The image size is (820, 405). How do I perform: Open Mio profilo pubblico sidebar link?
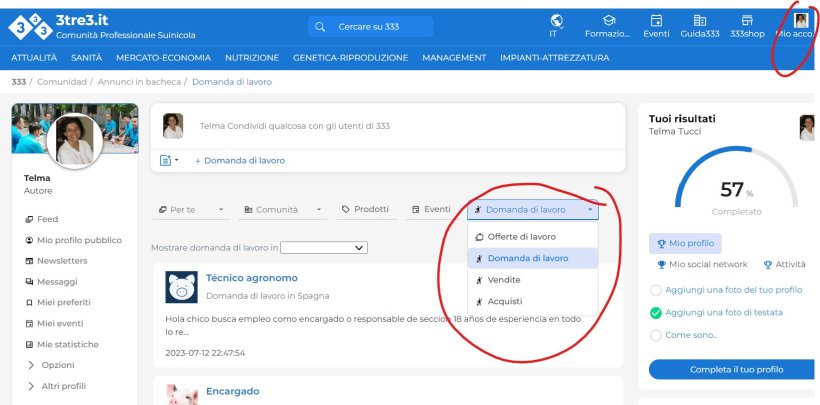tap(79, 240)
